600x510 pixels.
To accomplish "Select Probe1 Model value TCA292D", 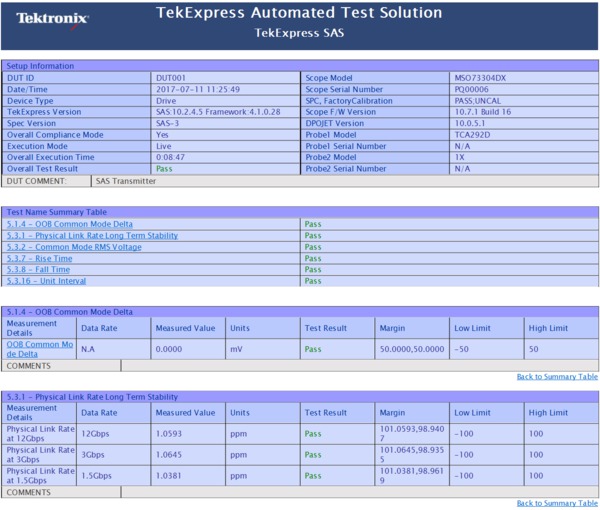I will pyautogui.click(x=472, y=135).
